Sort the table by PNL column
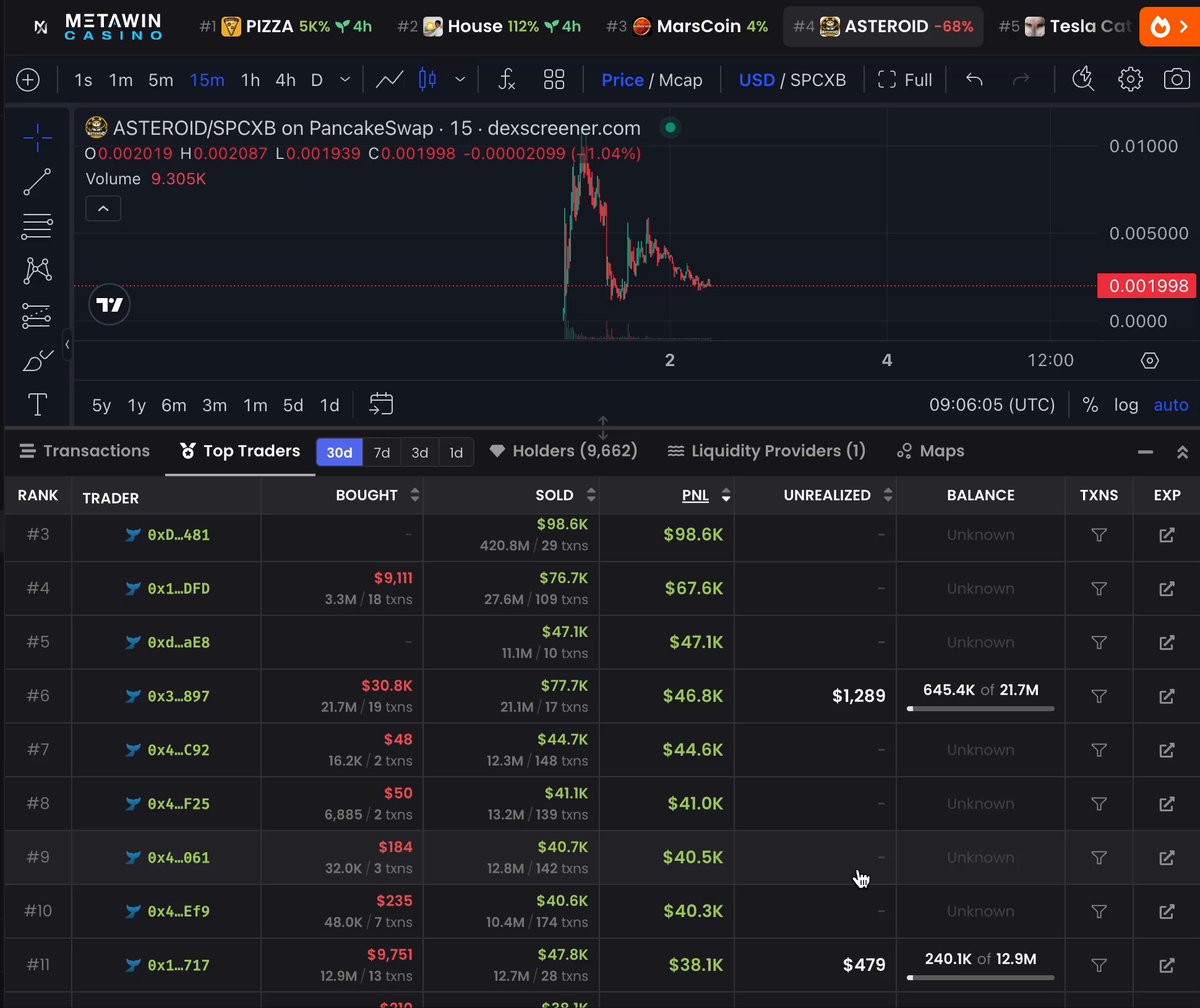Screen dimensions: 1200x1008 point(705,495)
